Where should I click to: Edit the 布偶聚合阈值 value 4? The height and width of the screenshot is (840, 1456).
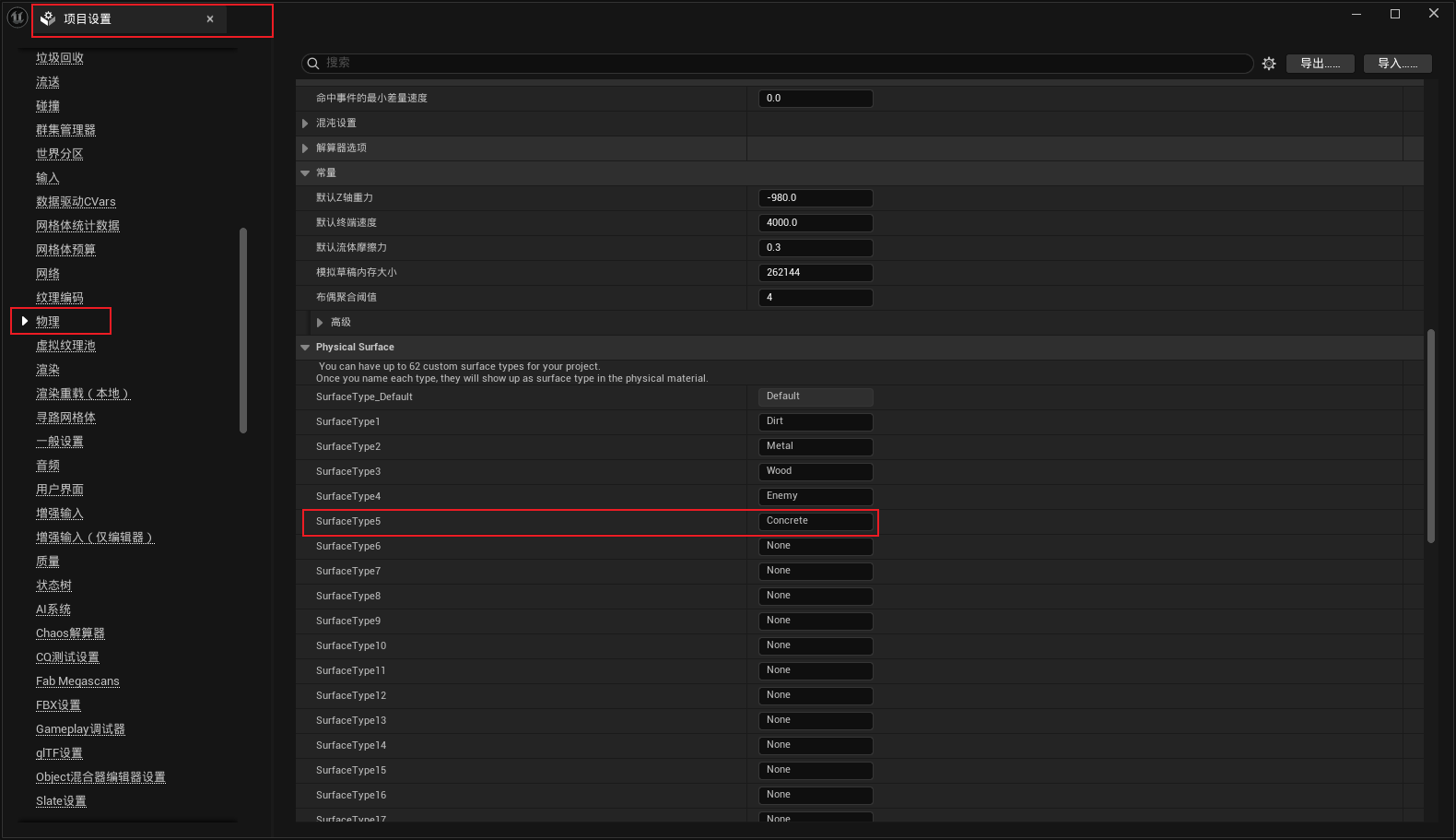point(815,298)
